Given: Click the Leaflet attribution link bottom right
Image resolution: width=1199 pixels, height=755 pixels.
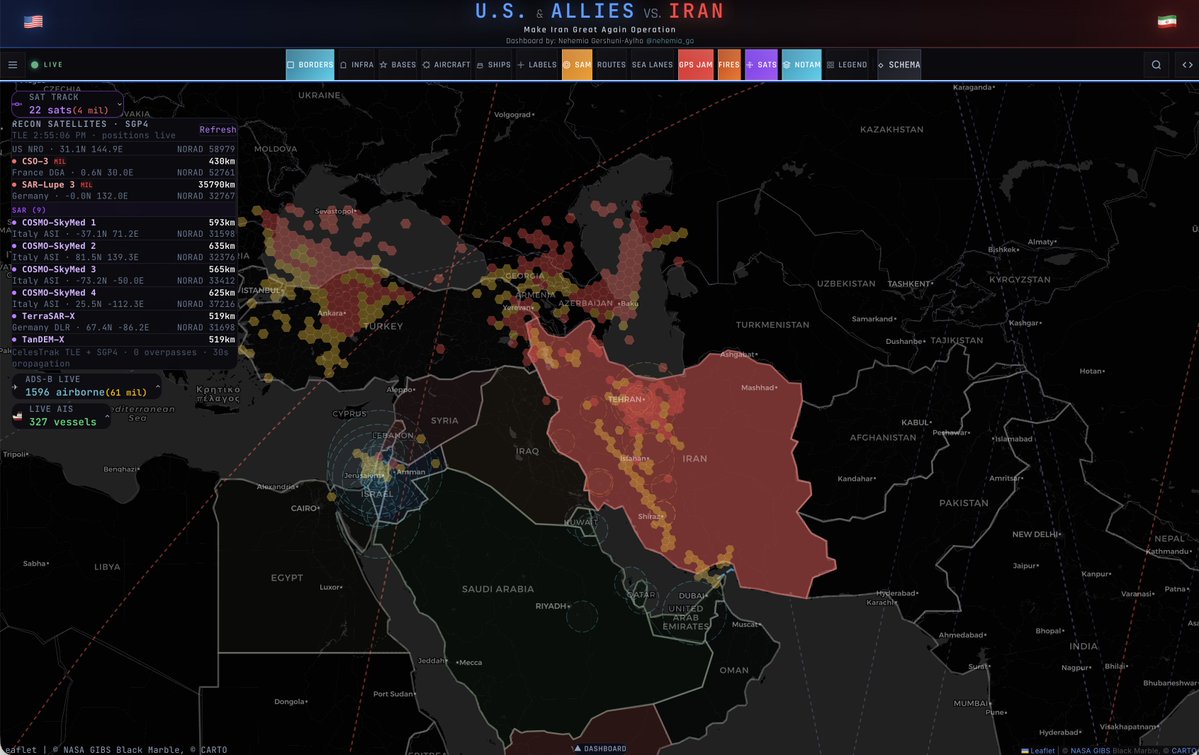Looking at the screenshot, I should click(1041, 750).
